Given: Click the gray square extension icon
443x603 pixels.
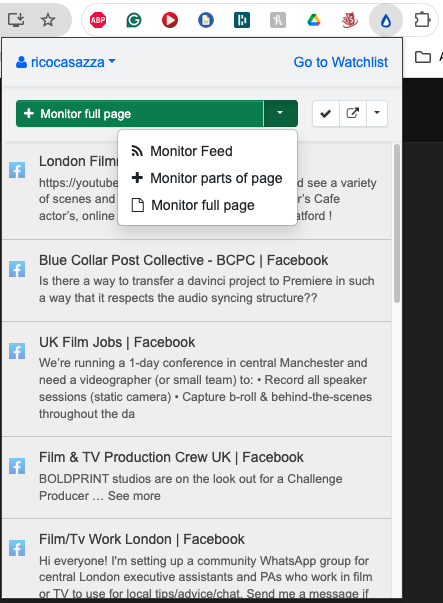Looking at the screenshot, I should pos(278,20).
